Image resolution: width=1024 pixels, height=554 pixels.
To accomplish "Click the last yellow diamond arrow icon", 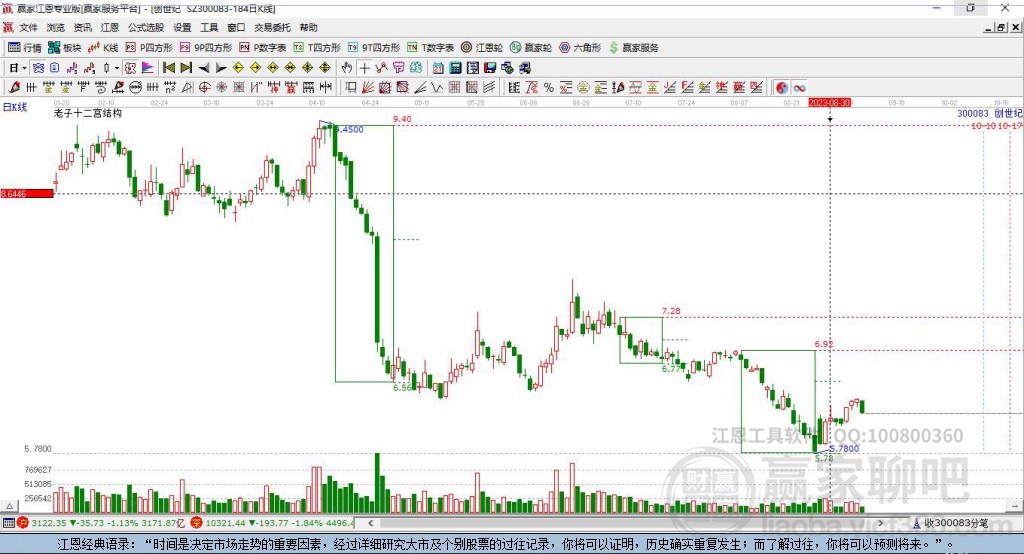I will pos(325,68).
